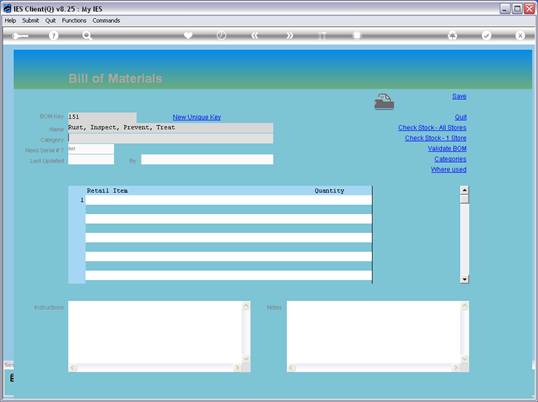Click the double right arrow toolbar icon

click(290, 35)
